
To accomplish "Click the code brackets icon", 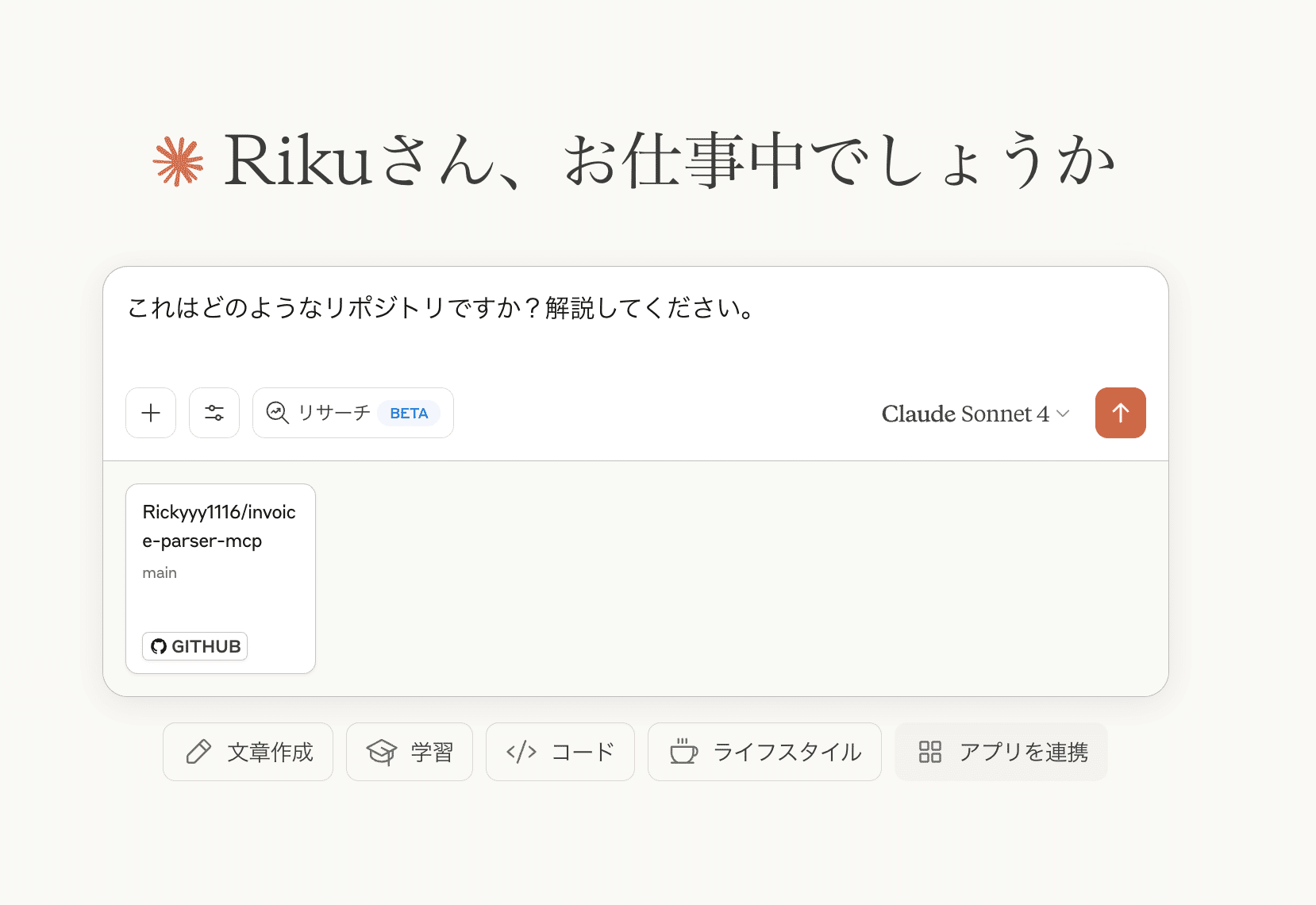I will pos(521,752).
